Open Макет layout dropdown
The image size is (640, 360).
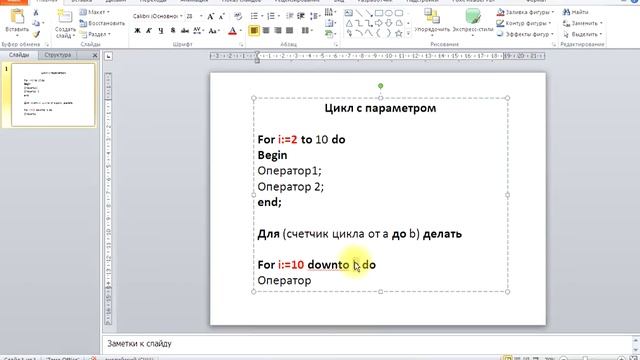click(95, 12)
